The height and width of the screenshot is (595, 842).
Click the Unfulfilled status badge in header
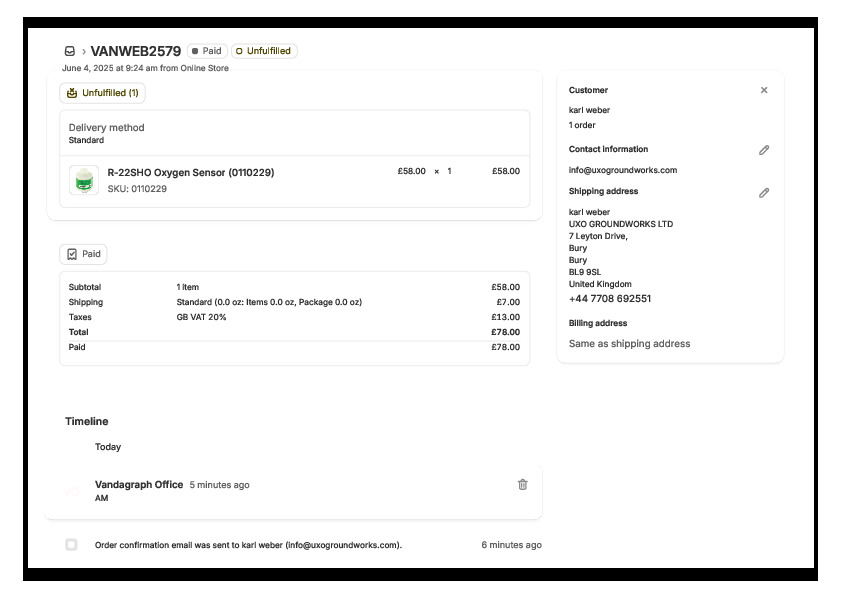264,51
